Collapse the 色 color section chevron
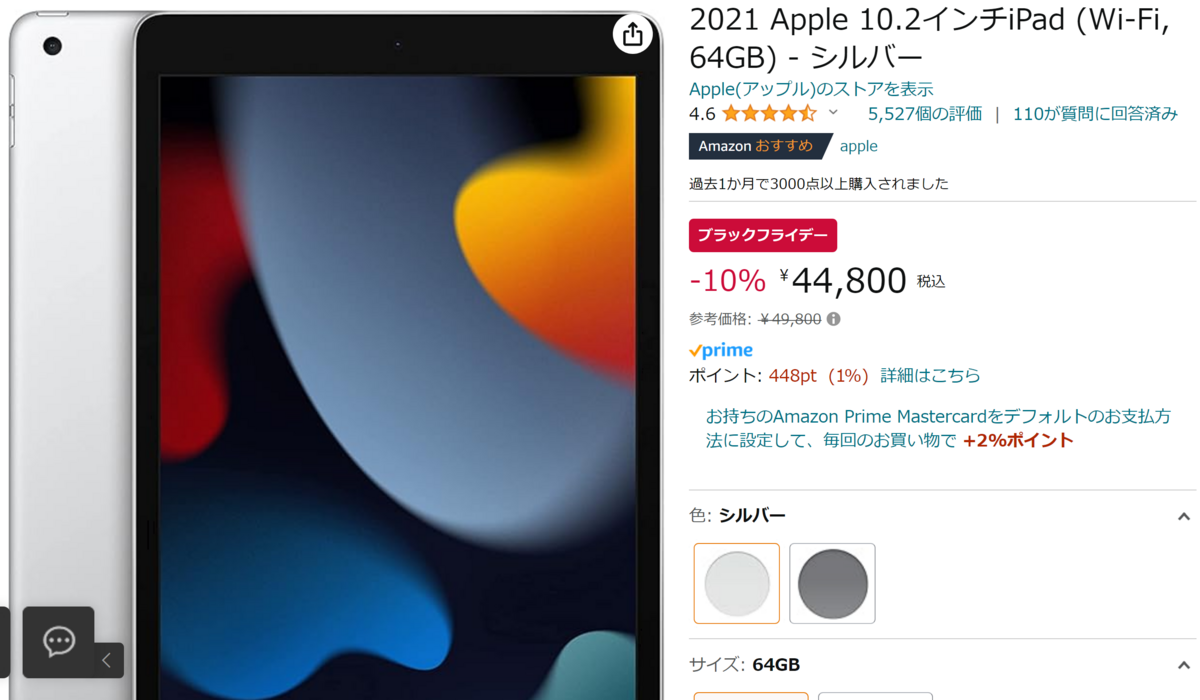The width and height of the screenshot is (1200, 700). pyautogui.click(x=1183, y=517)
